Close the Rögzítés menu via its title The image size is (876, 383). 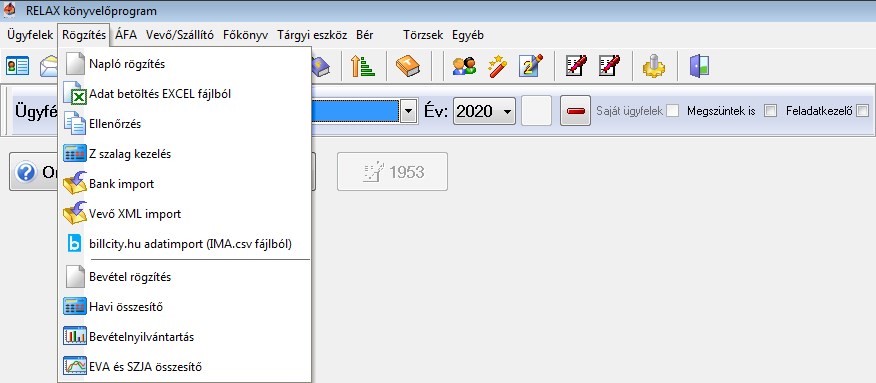[x=84, y=35]
